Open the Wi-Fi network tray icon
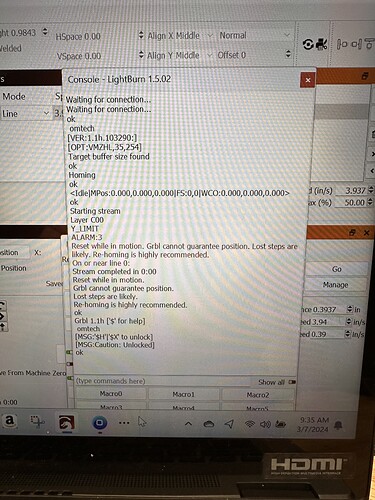The height and width of the screenshot is (500, 375). tap(250, 424)
